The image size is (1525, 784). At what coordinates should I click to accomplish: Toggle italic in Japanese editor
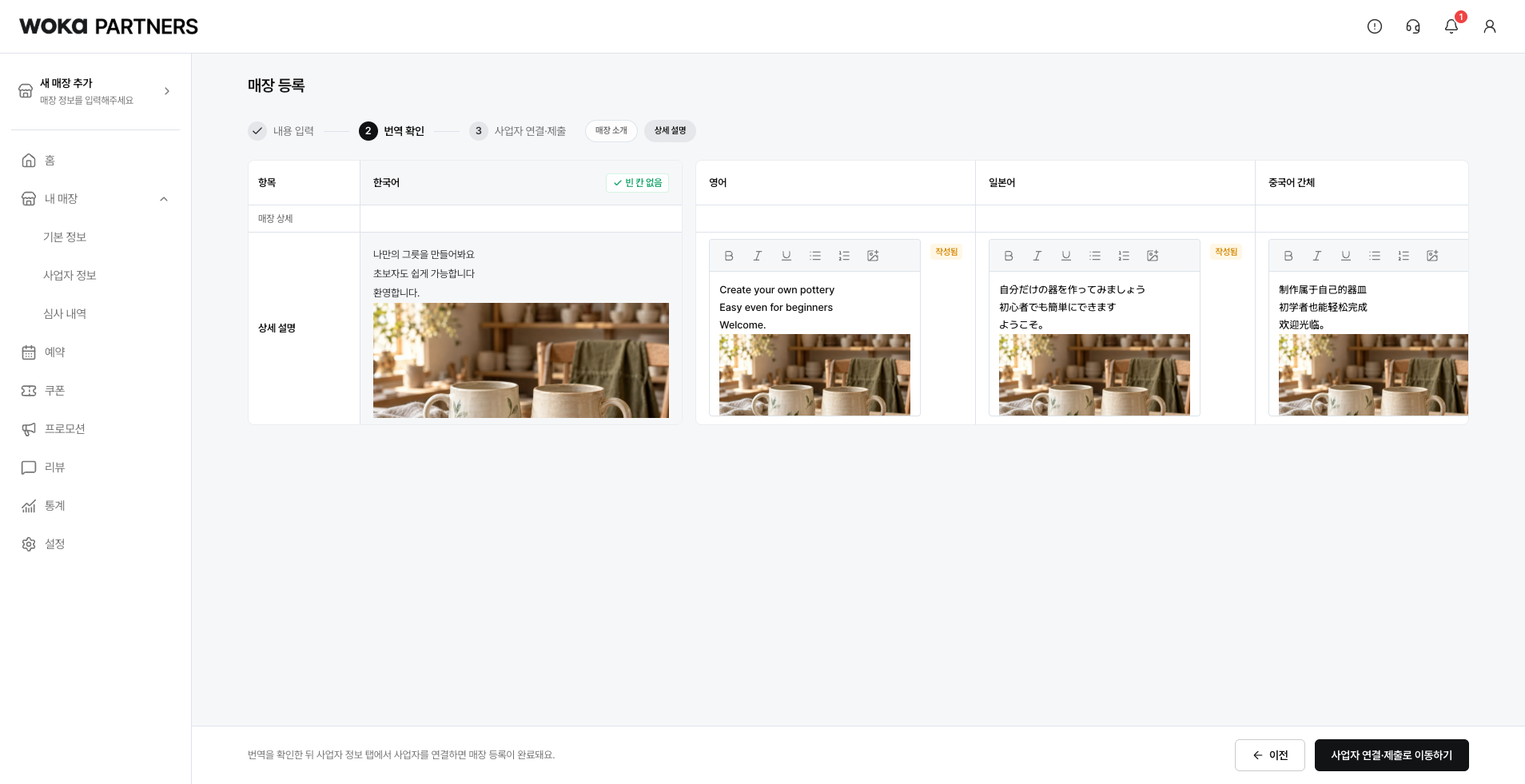[1037, 256]
